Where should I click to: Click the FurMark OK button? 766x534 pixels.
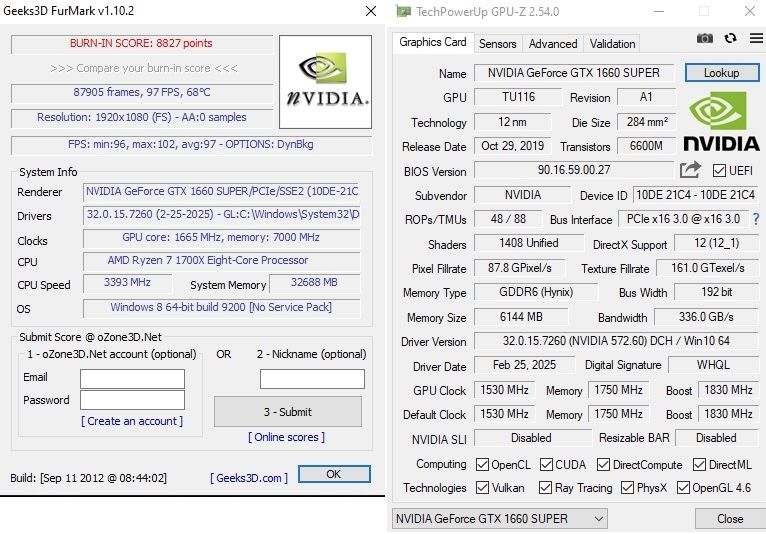(x=334, y=474)
